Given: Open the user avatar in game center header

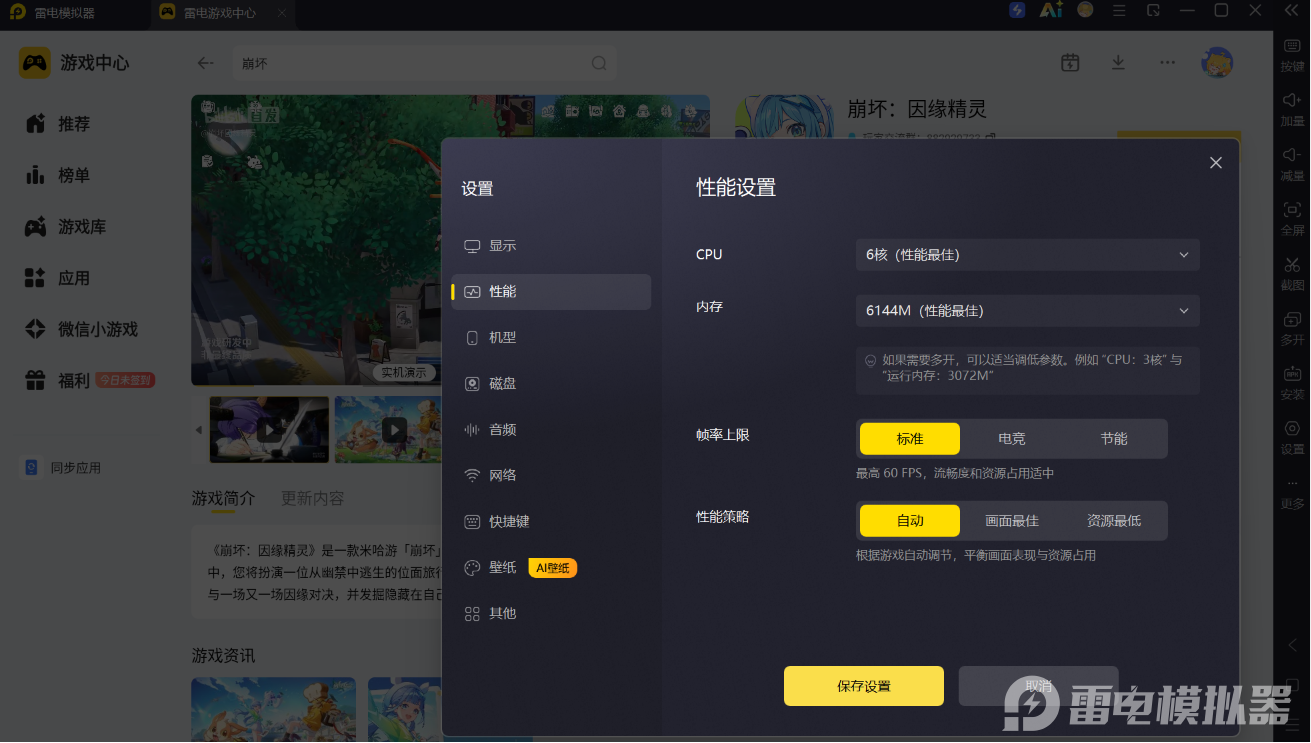Looking at the screenshot, I should coord(1217,62).
